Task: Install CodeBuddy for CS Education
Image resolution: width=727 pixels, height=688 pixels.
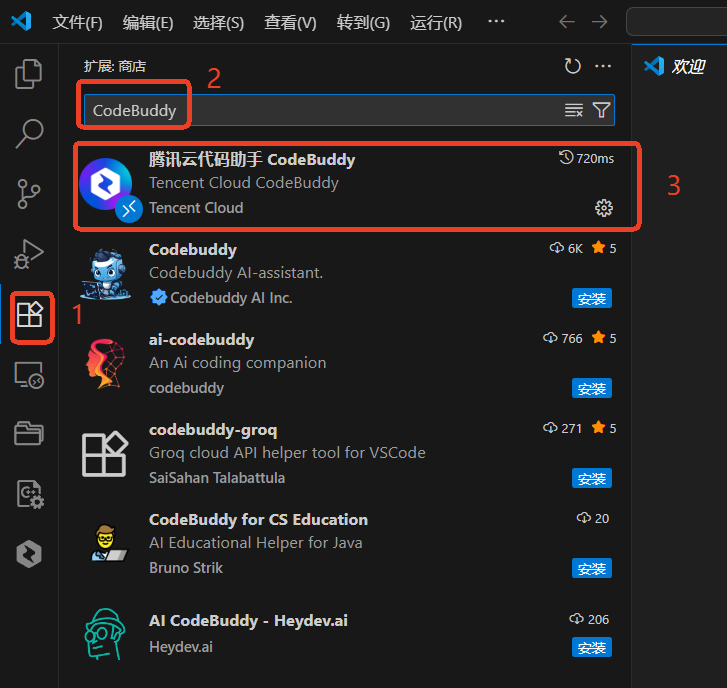Action: tap(592, 568)
